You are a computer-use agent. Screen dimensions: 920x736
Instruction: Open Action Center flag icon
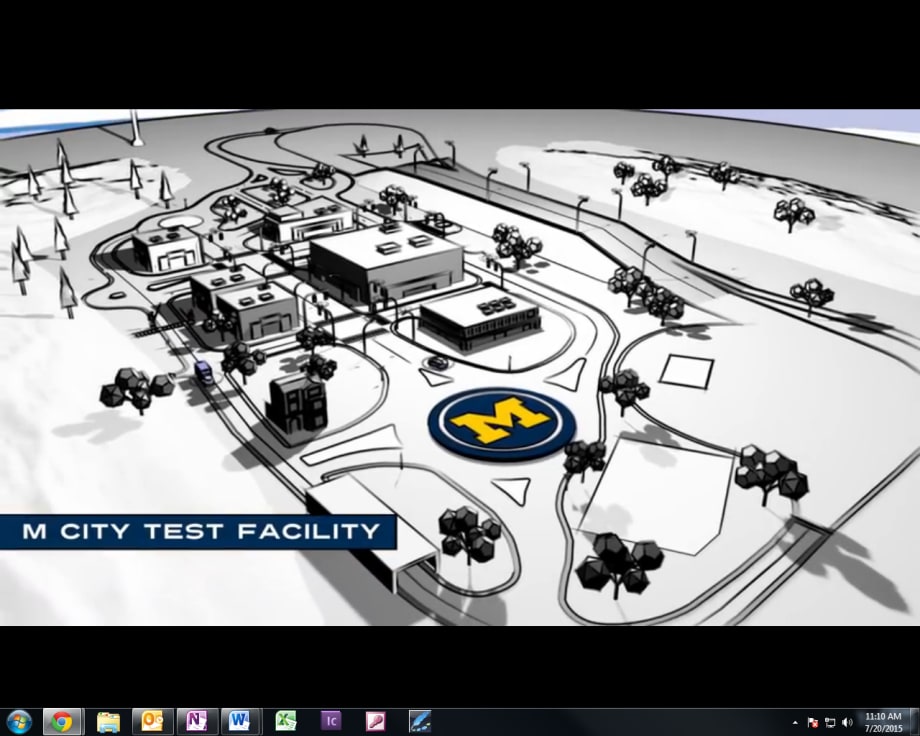click(x=813, y=723)
